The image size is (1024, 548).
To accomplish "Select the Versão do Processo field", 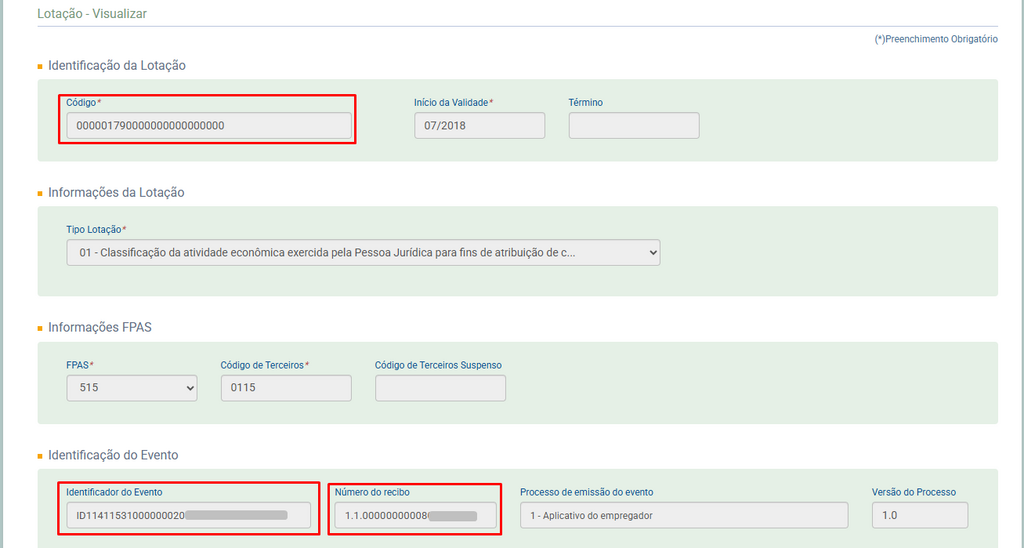I will tap(919, 516).
